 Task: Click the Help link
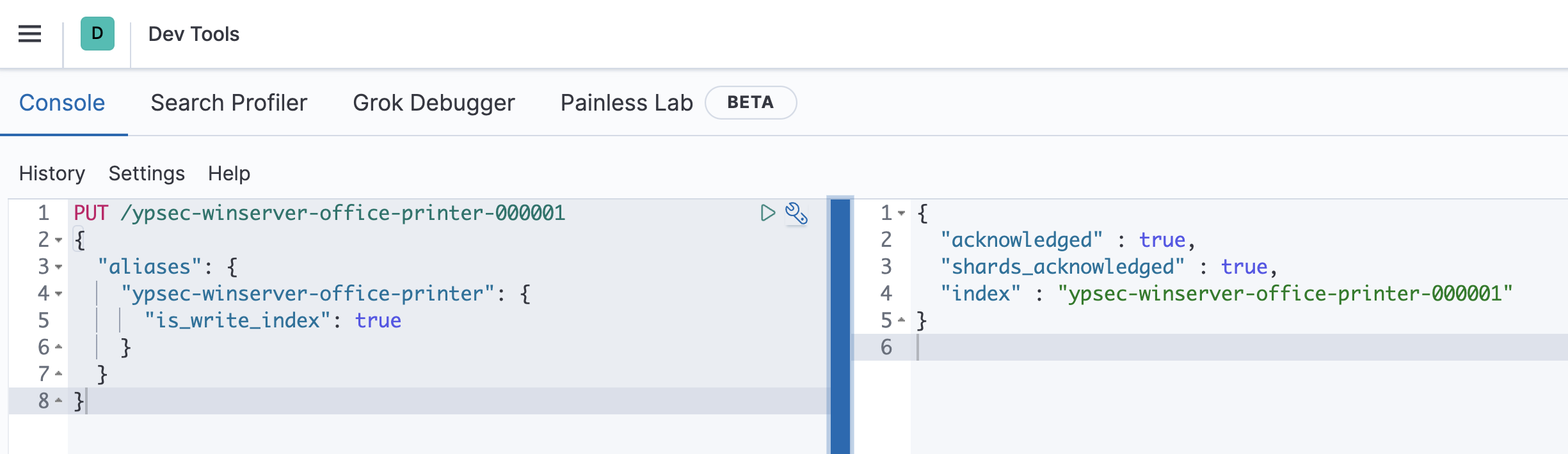[228, 173]
